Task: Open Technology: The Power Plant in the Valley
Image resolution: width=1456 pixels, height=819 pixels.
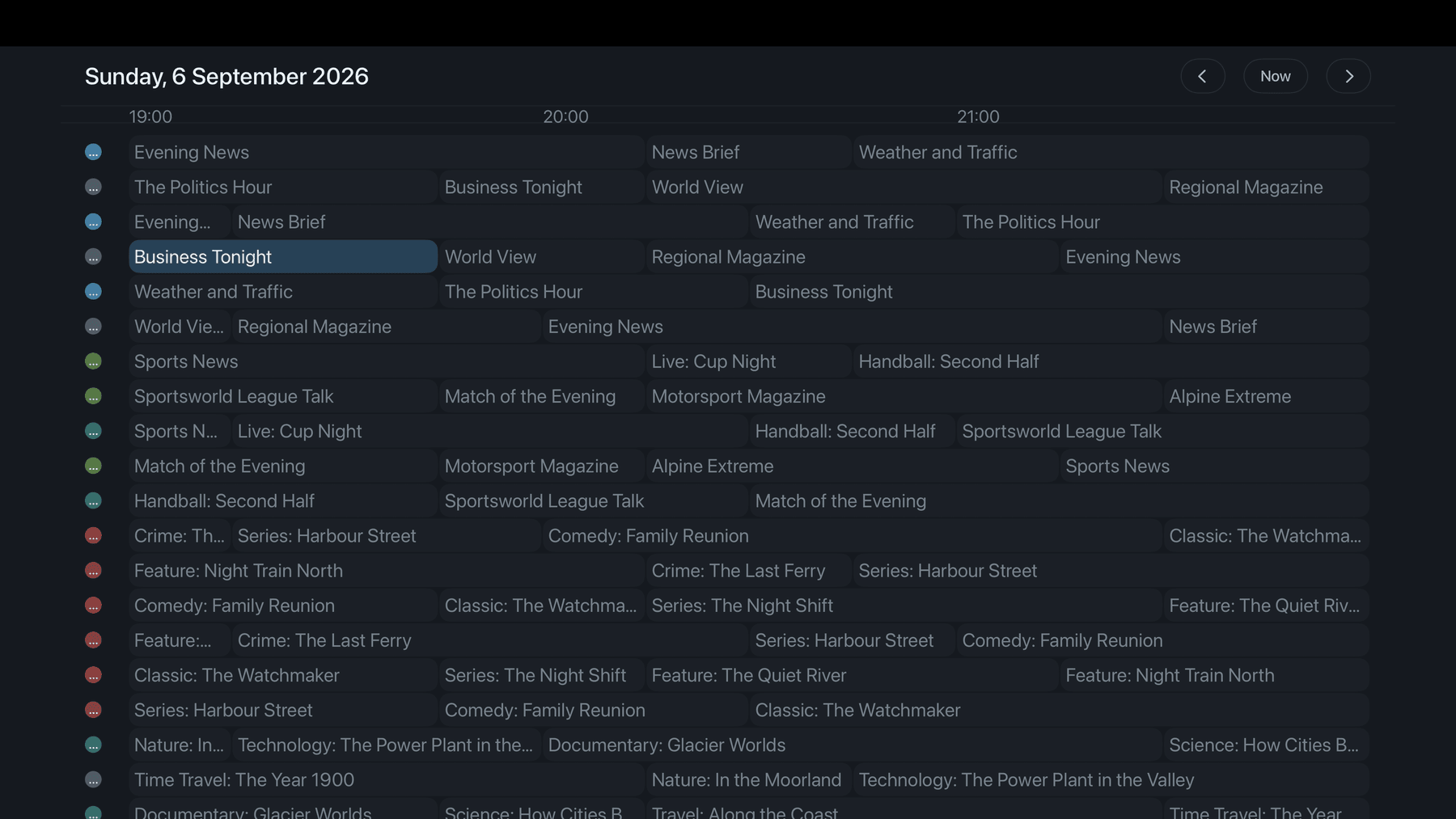Action: click(1111, 779)
